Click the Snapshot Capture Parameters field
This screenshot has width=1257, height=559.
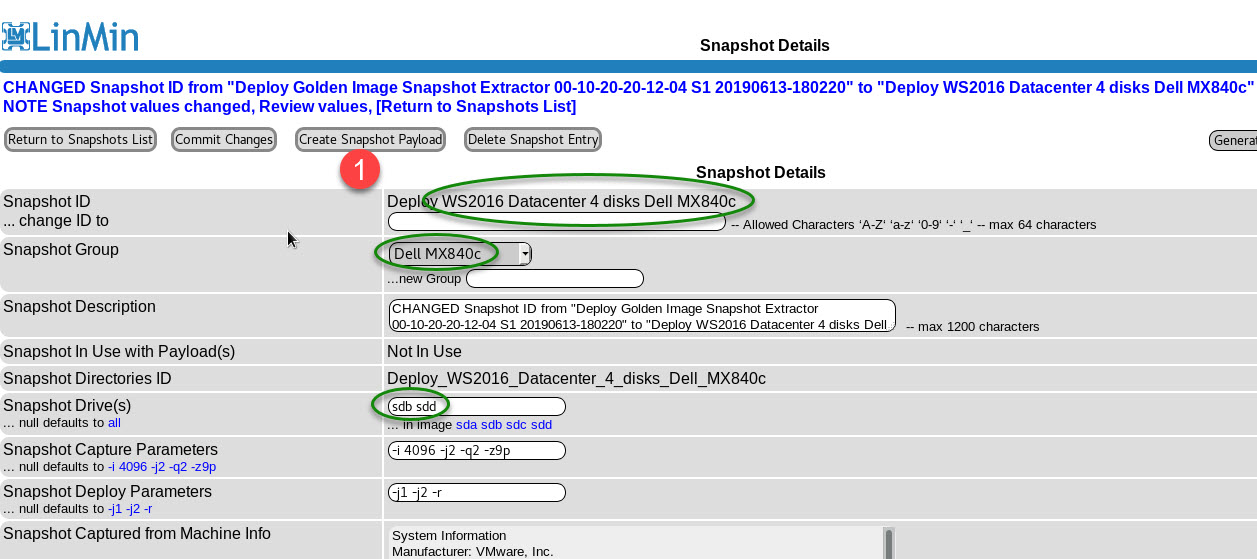[x=476, y=450]
